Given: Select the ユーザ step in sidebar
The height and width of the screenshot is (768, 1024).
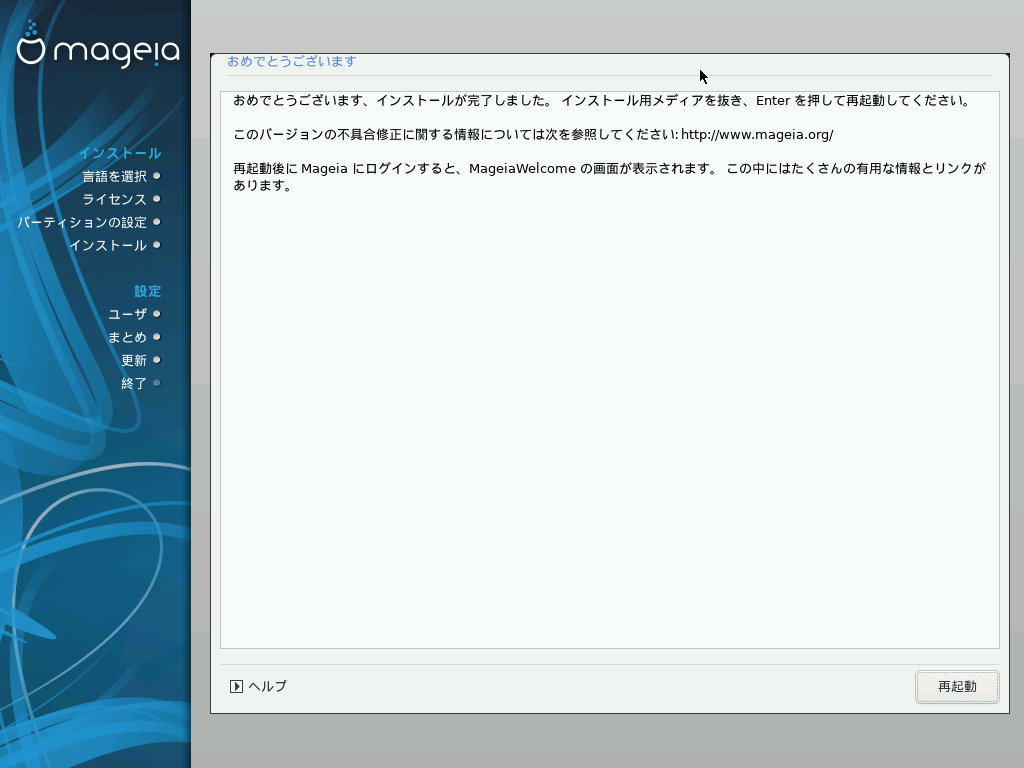Looking at the screenshot, I should [127, 314].
